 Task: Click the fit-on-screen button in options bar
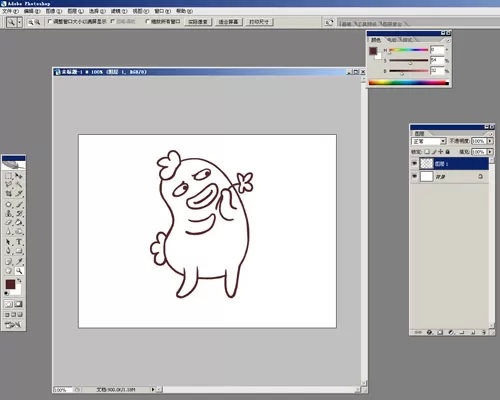click(228, 22)
